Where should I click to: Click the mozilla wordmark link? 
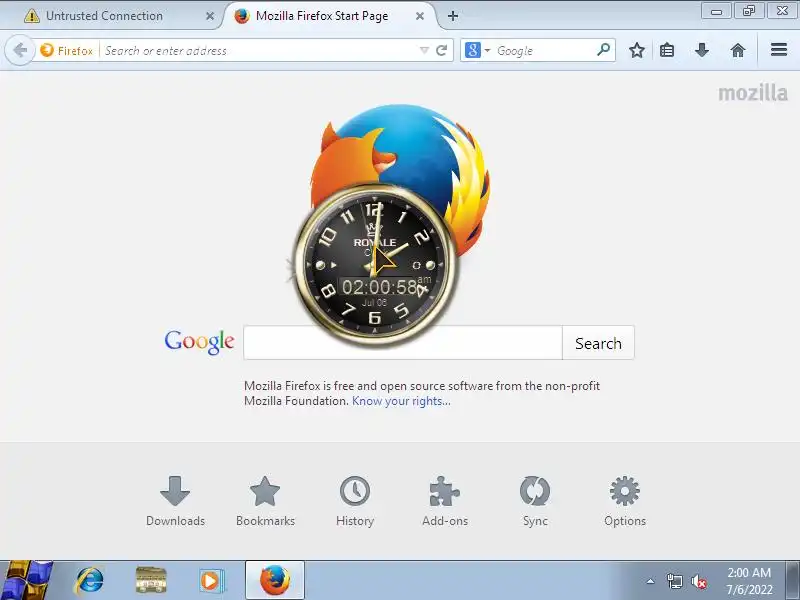pos(753,93)
